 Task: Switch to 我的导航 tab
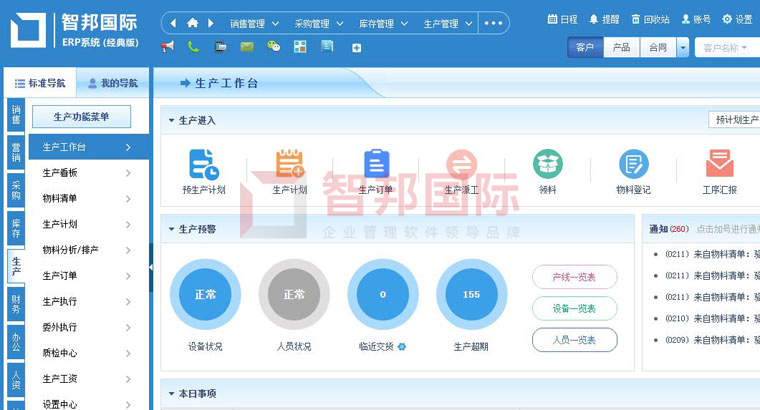coord(113,83)
